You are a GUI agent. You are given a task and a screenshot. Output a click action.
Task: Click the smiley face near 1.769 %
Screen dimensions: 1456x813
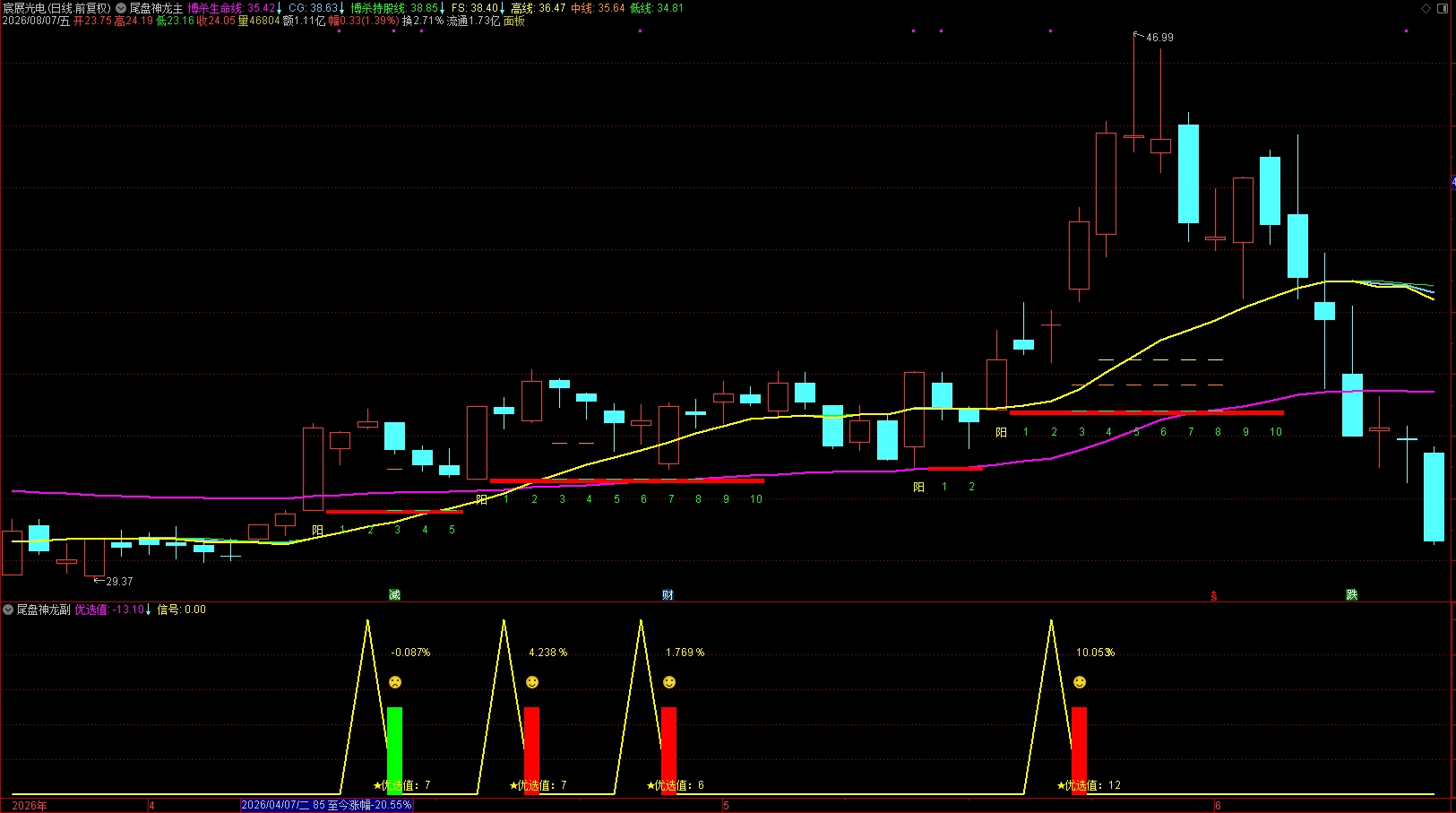pos(669,682)
